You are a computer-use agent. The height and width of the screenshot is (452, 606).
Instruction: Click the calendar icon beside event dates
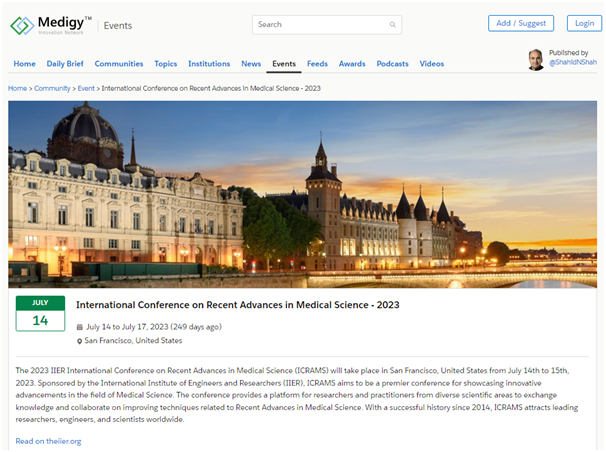point(80,327)
